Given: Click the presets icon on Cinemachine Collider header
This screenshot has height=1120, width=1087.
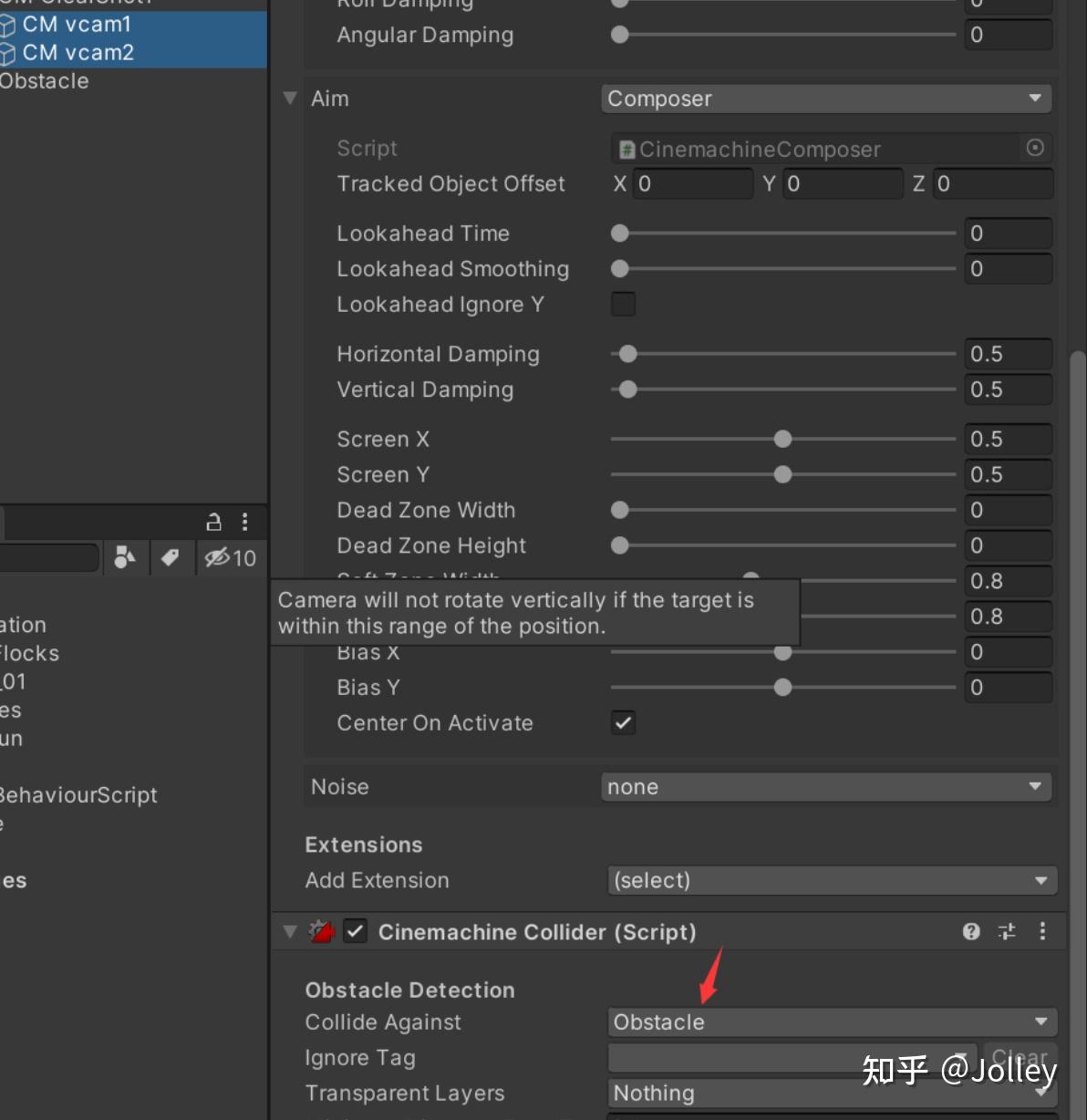Looking at the screenshot, I should (1006, 931).
